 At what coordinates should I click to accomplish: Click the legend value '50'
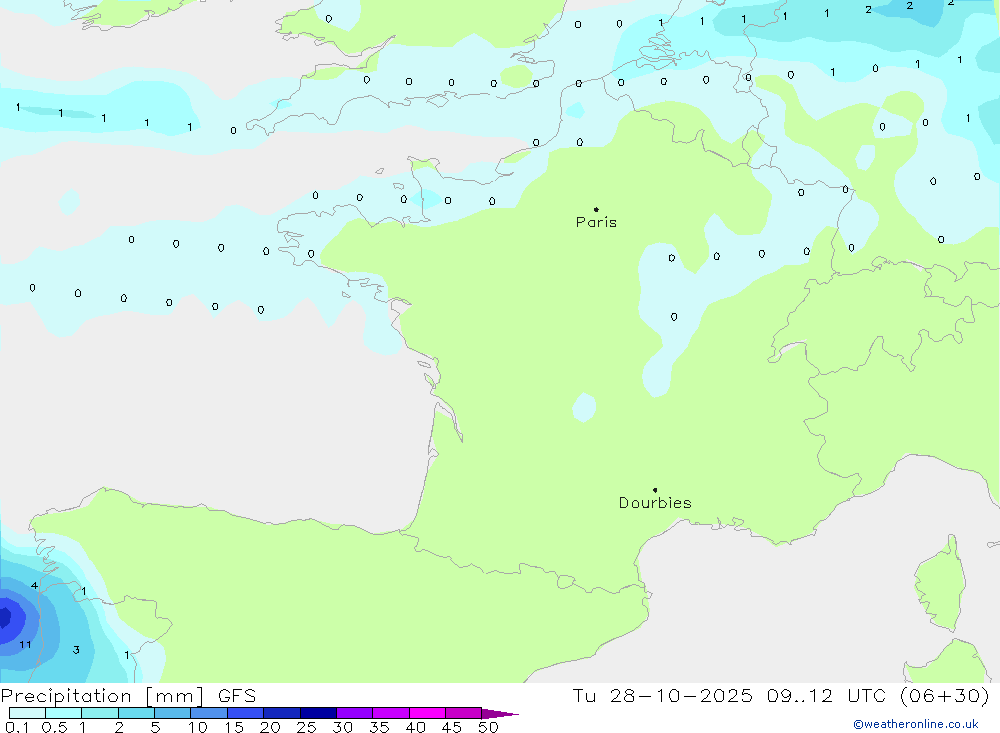[488, 727]
